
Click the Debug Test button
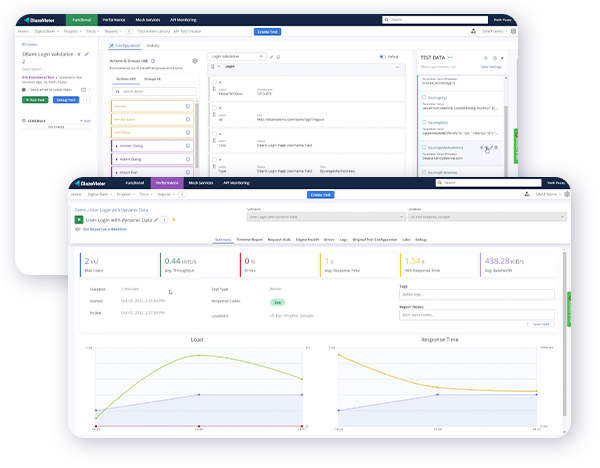click(x=66, y=100)
